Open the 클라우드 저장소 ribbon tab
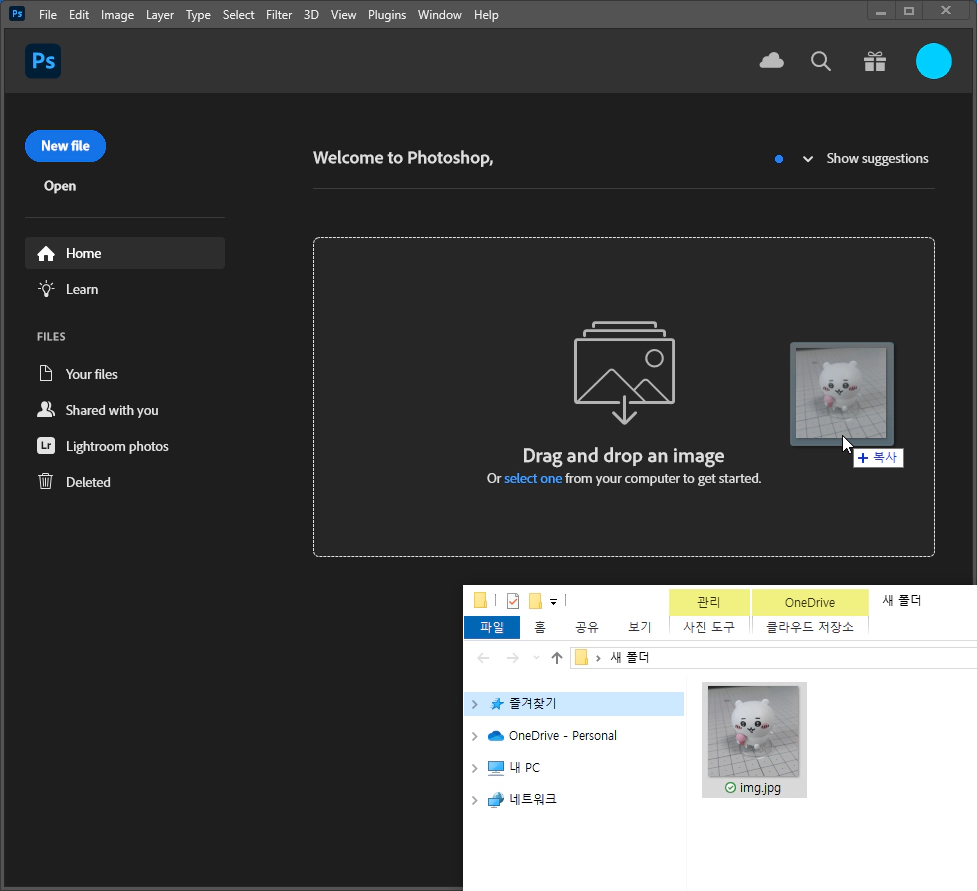 [809, 627]
